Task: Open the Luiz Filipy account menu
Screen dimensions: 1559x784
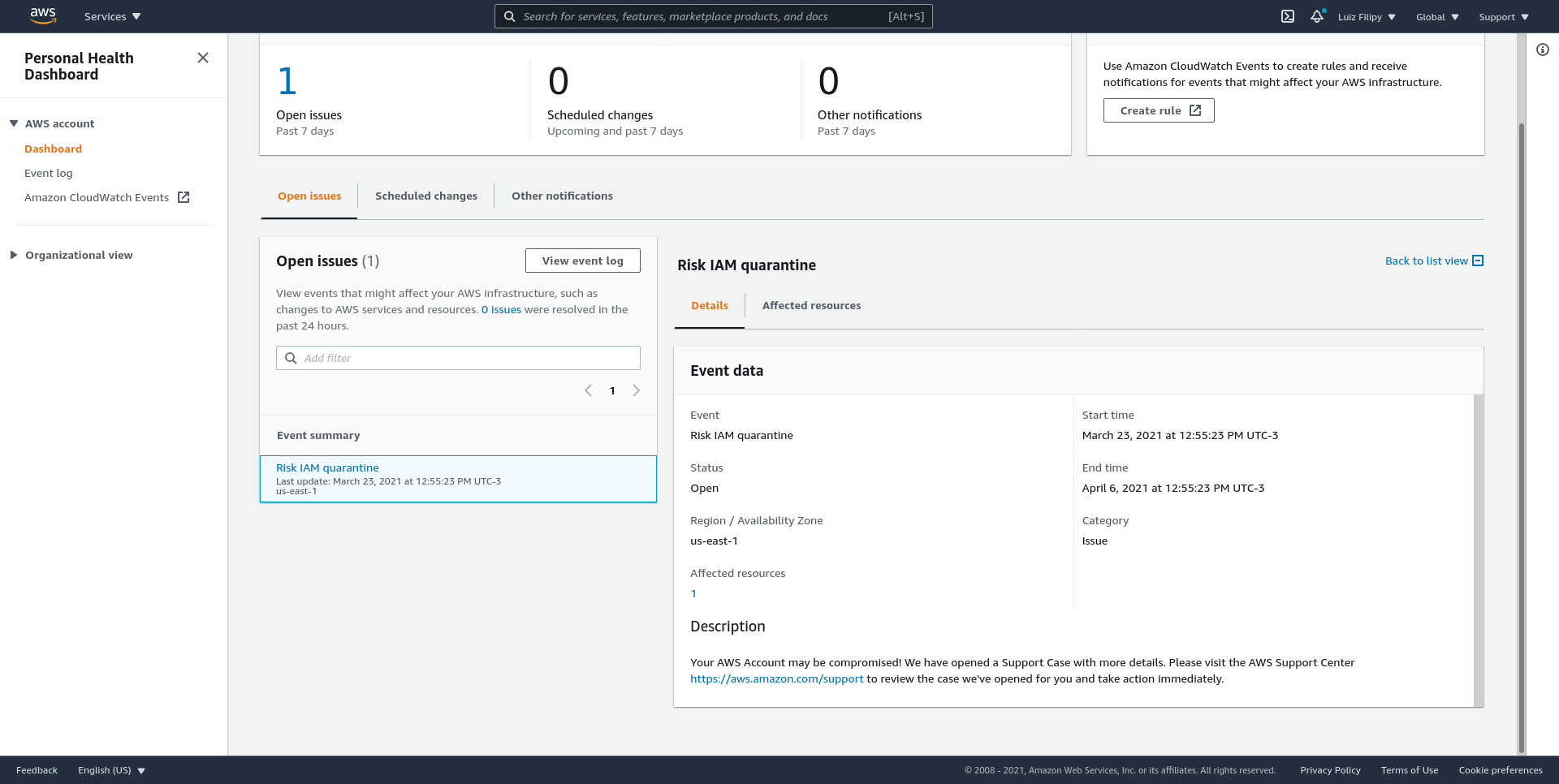Action: [1367, 17]
